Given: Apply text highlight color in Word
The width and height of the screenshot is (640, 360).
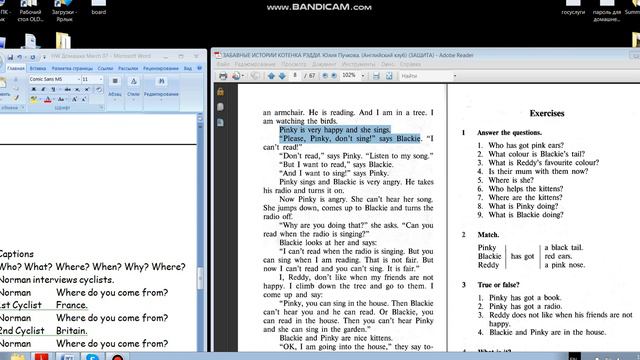Looking at the screenshot, I should (x=33, y=99).
